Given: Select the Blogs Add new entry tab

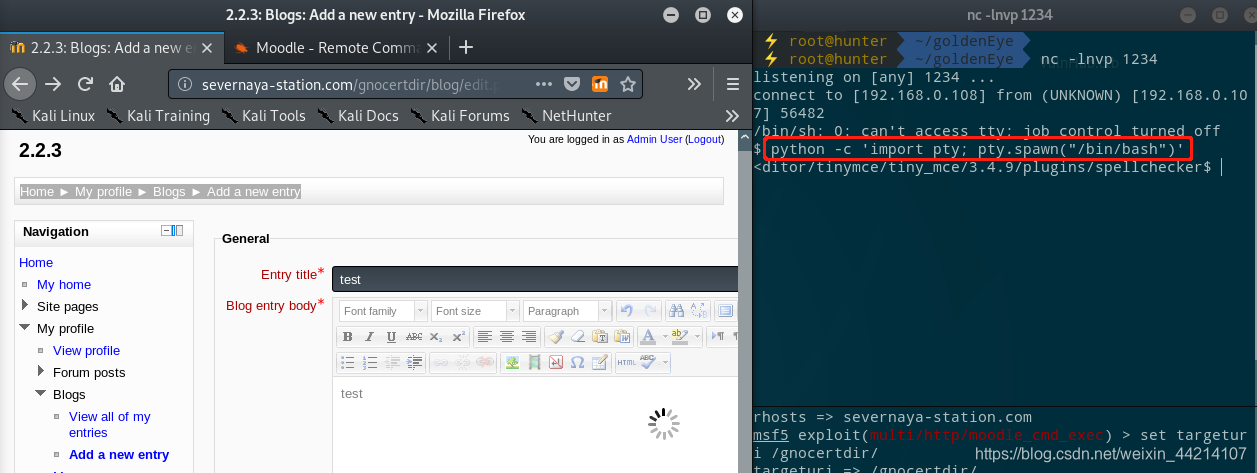Looking at the screenshot, I should (112, 47).
